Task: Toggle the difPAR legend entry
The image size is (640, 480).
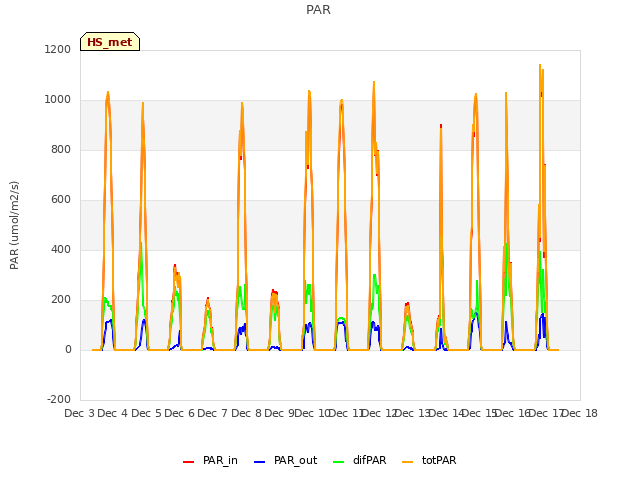Action: 359,460
